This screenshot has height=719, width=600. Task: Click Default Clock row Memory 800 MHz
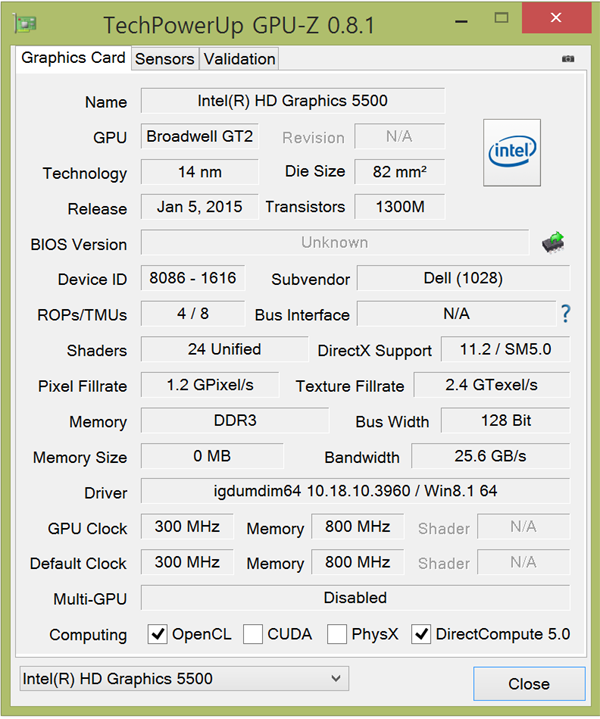point(358,562)
